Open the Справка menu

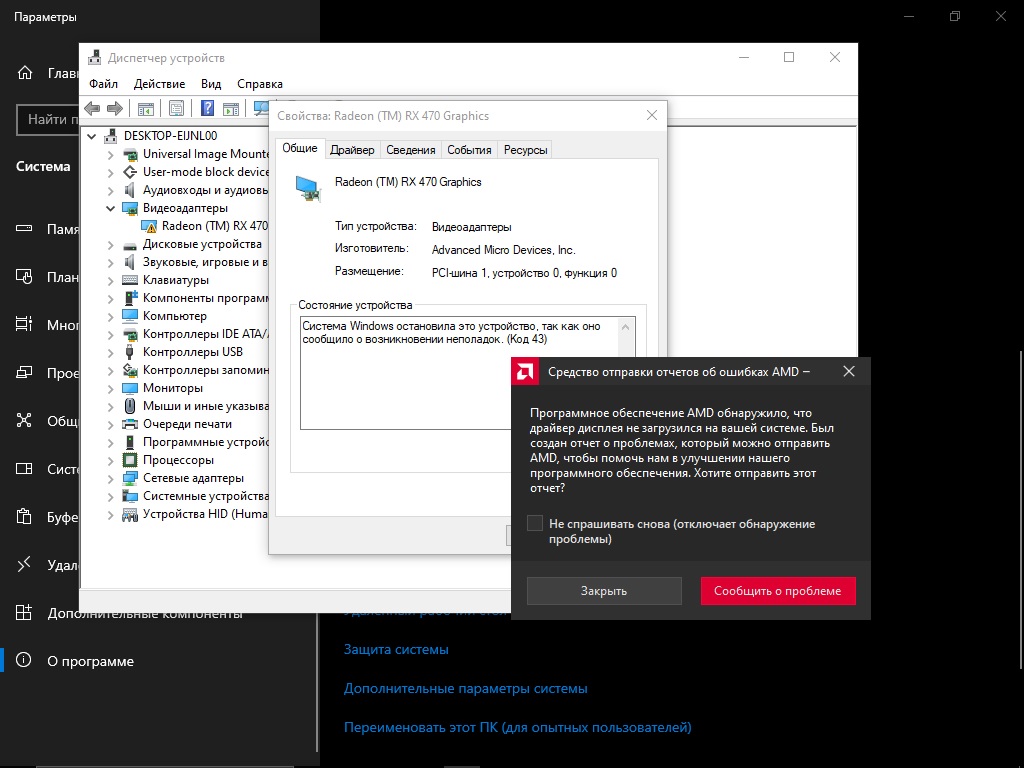tap(260, 84)
